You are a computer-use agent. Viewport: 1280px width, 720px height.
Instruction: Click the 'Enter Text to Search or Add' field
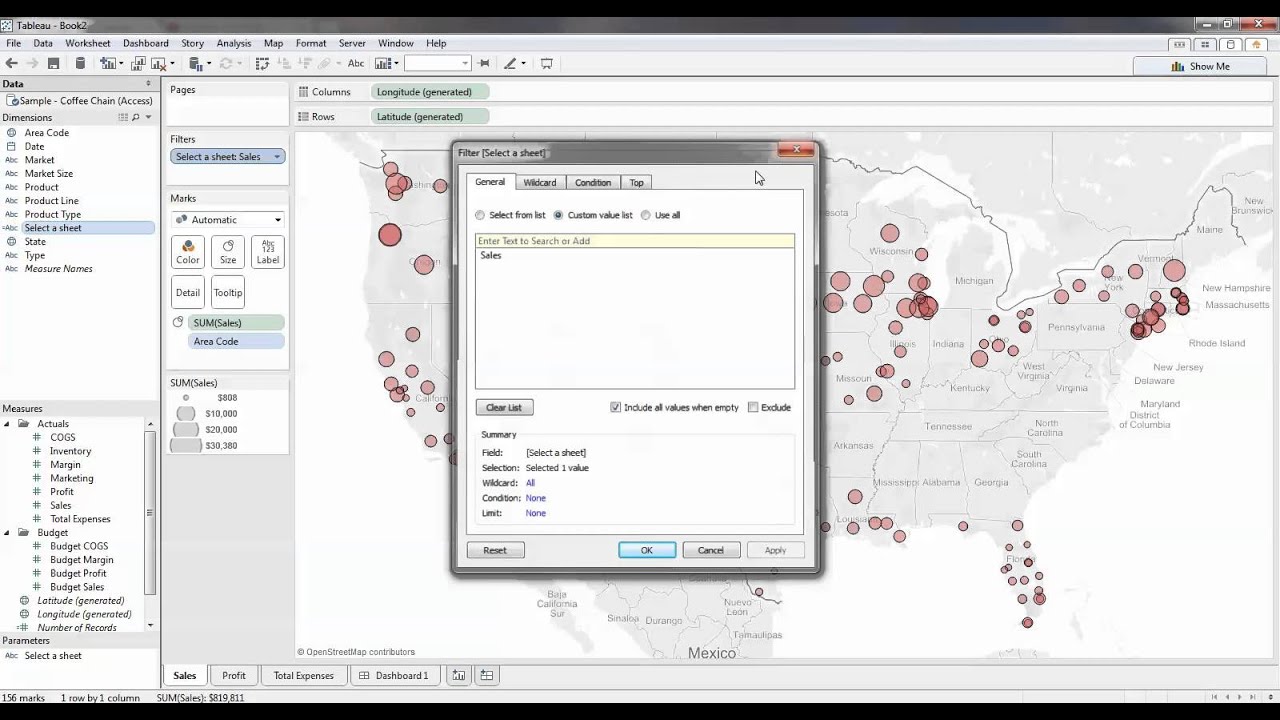[635, 241]
